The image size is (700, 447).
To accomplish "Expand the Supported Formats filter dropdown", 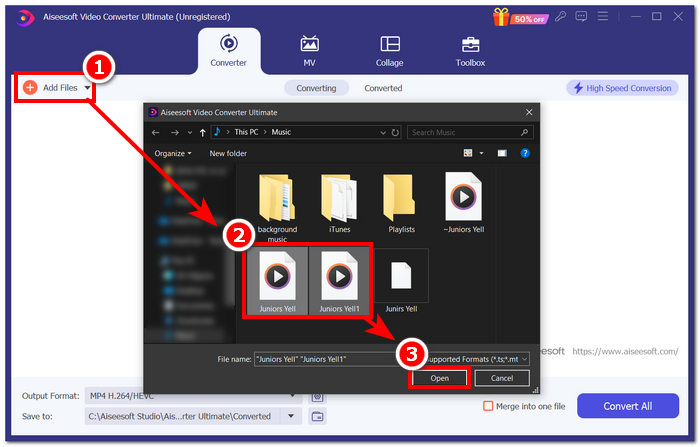I will (x=524, y=359).
